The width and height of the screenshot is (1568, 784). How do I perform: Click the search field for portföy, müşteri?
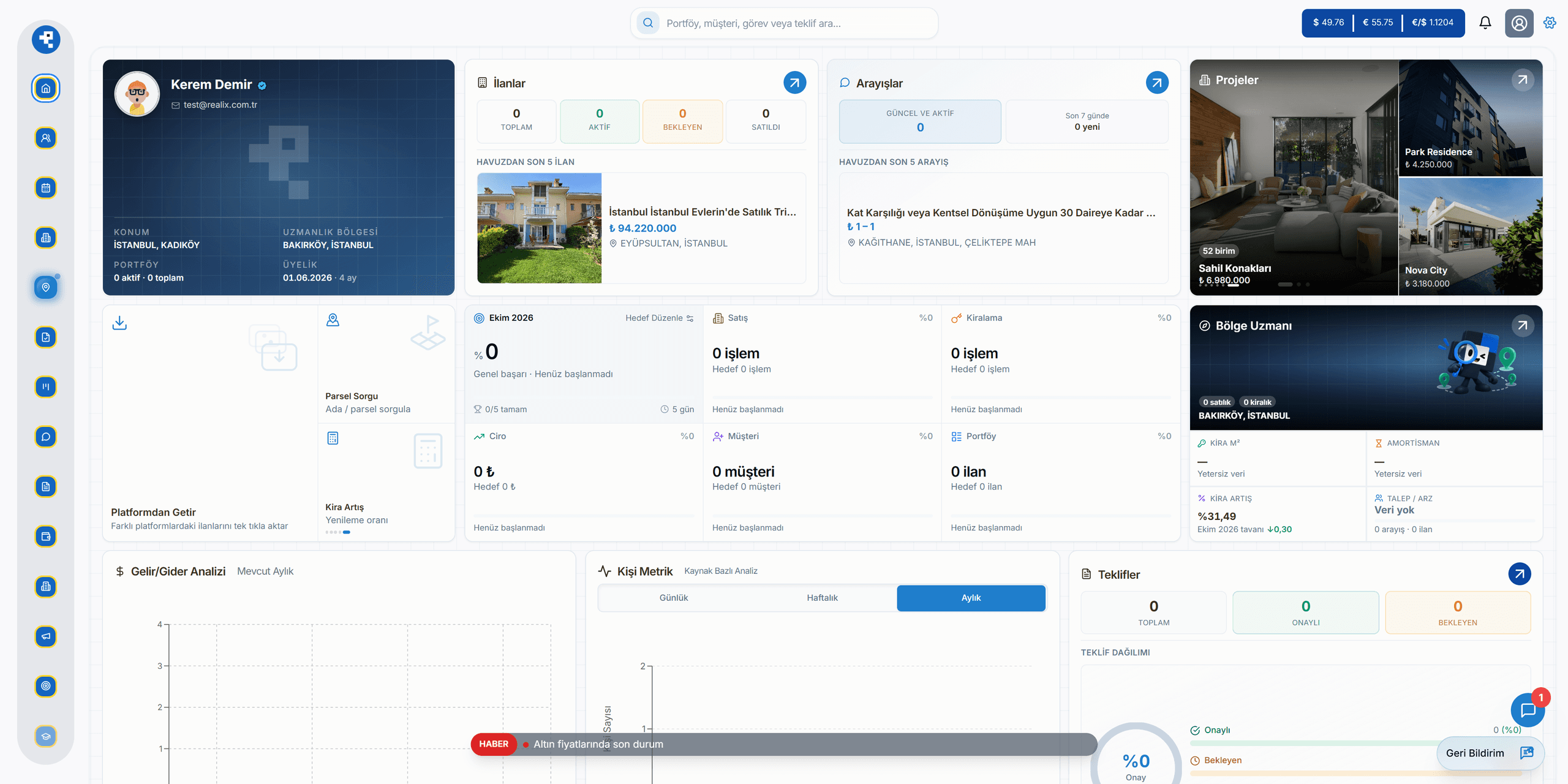point(784,23)
